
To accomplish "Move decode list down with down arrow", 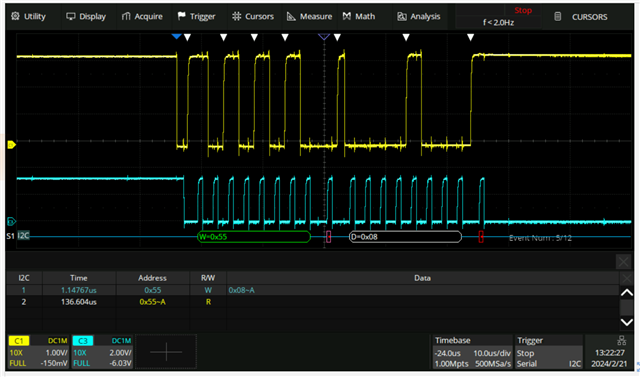I will 627,322.
